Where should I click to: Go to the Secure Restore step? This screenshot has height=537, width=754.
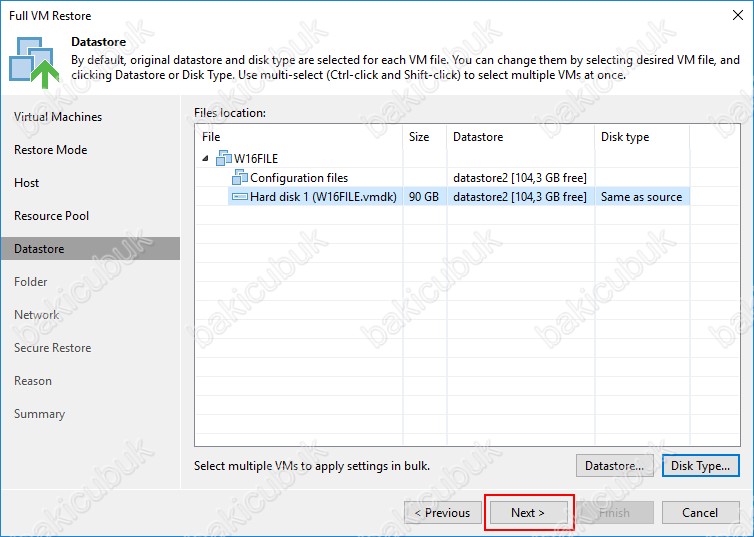[x=52, y=348]
